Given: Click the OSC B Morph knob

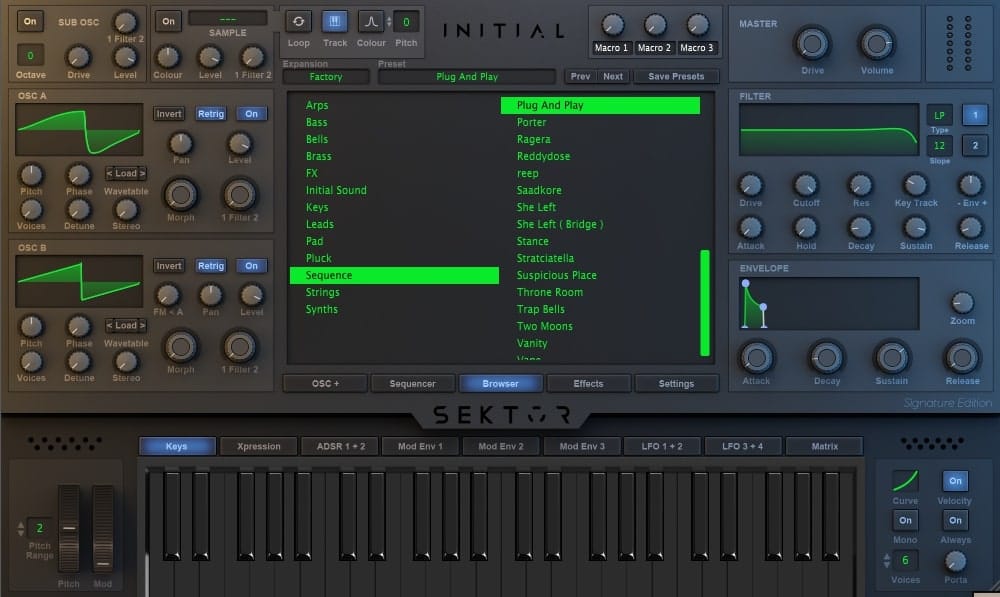Looking at the screenshot, I should pyautogui.click(x=181, y=346).
